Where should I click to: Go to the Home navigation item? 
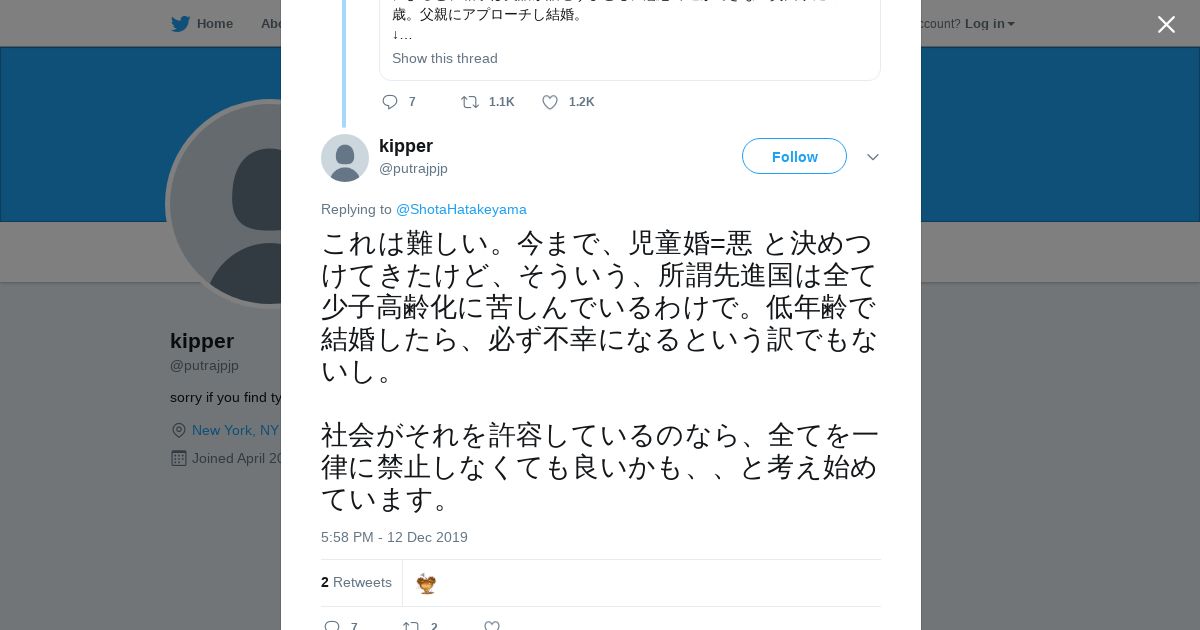[x=214, y=24]
